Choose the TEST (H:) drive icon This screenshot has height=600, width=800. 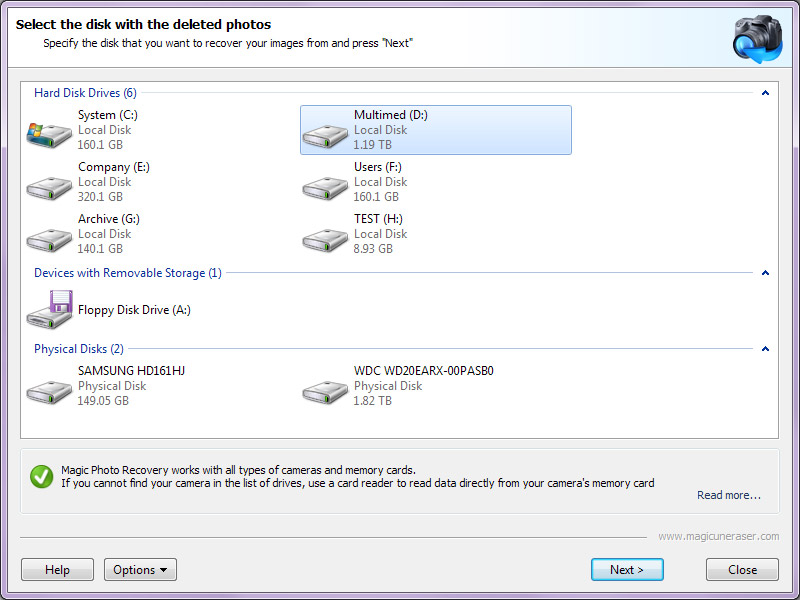(x=324, y=238)
